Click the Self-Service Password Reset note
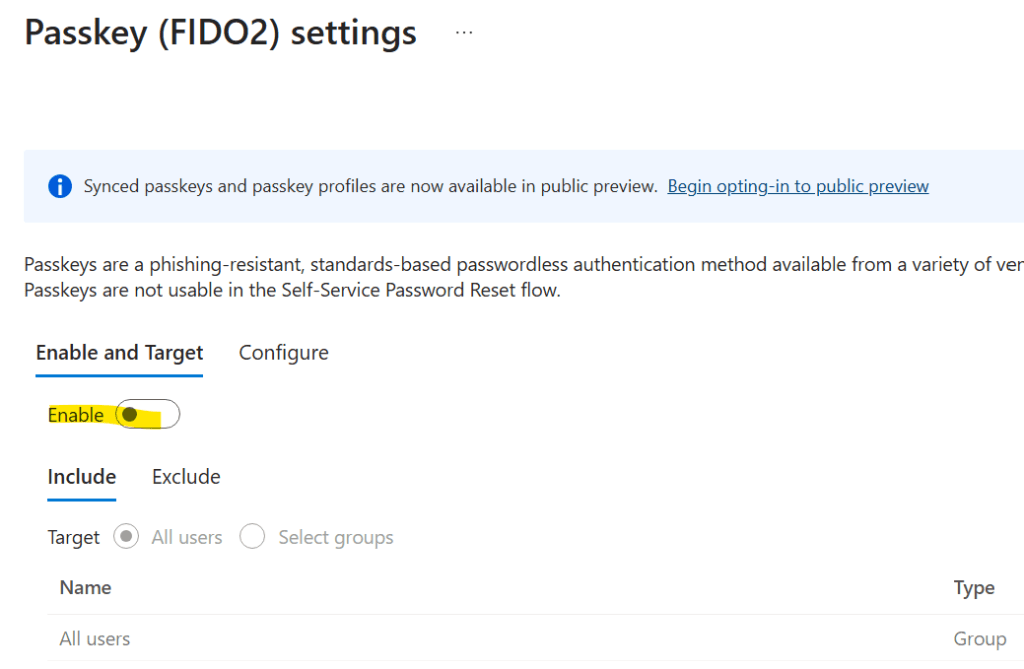The height and width of the screenshot is (669, 1024). tap(291, 291)
